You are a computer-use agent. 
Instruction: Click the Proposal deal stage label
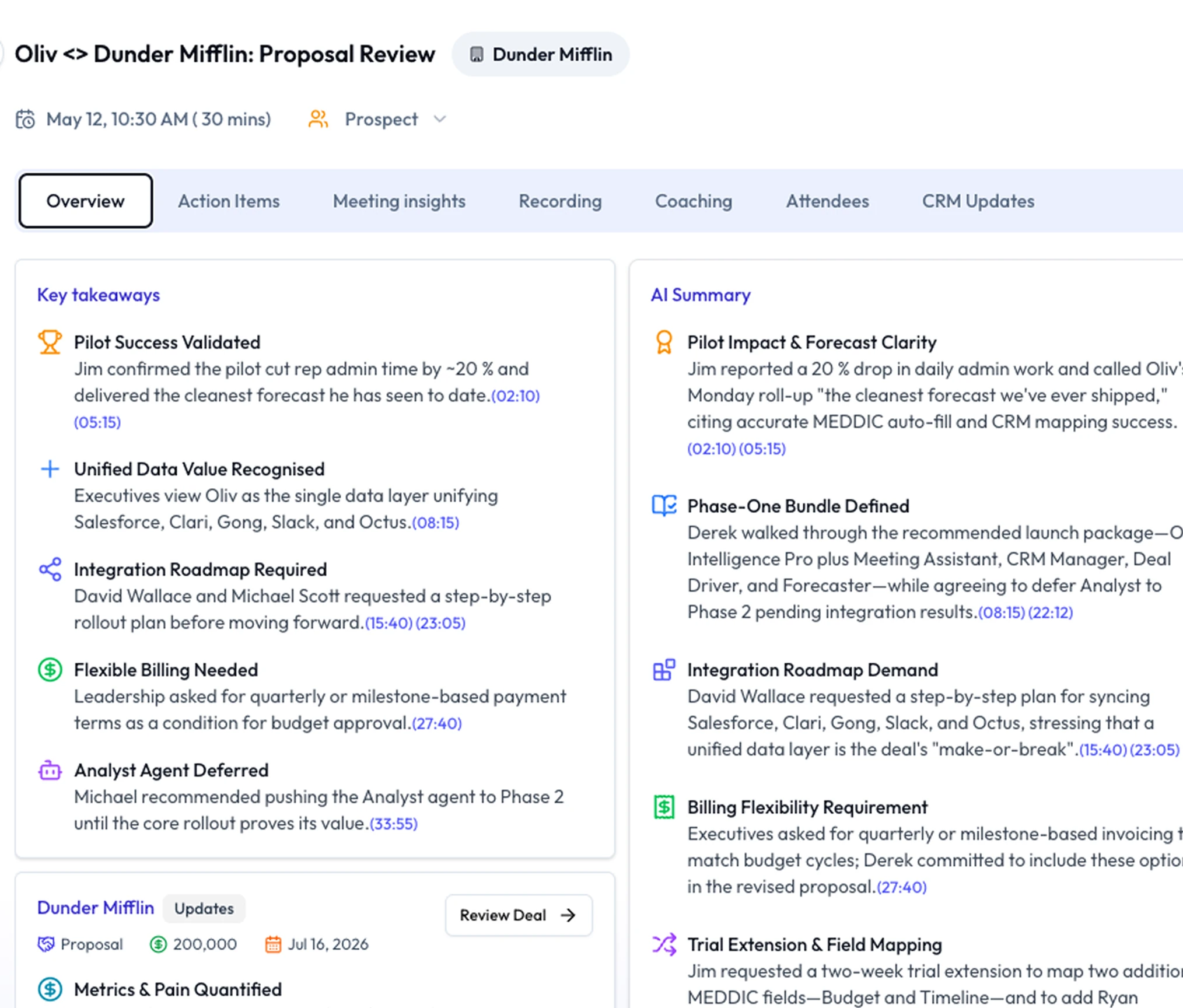click(92, 944)
